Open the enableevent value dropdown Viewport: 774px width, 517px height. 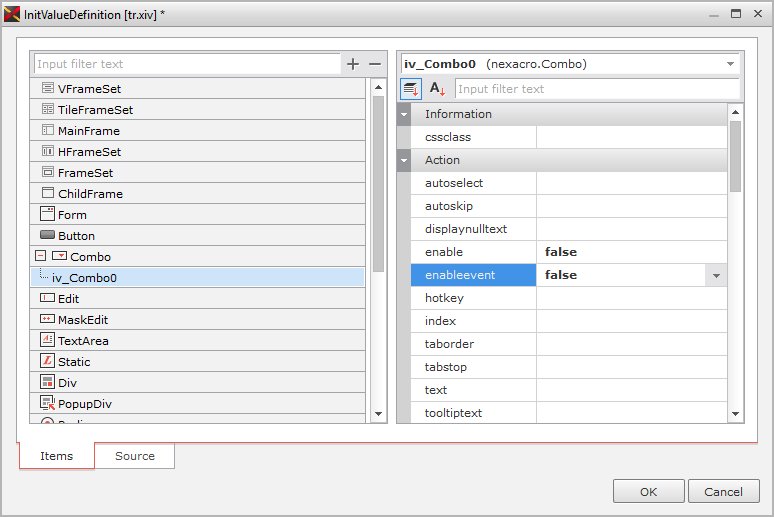[x=716, y=275]
